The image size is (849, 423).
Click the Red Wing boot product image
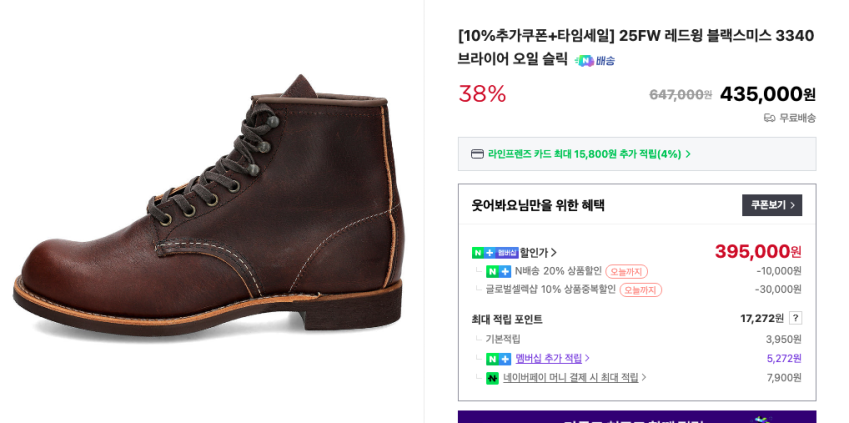click(x=208, y=210)
